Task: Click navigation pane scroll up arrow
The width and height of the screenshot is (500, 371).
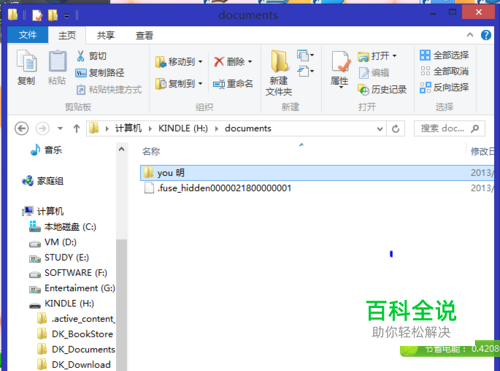Action: click(x=121, y=149)
